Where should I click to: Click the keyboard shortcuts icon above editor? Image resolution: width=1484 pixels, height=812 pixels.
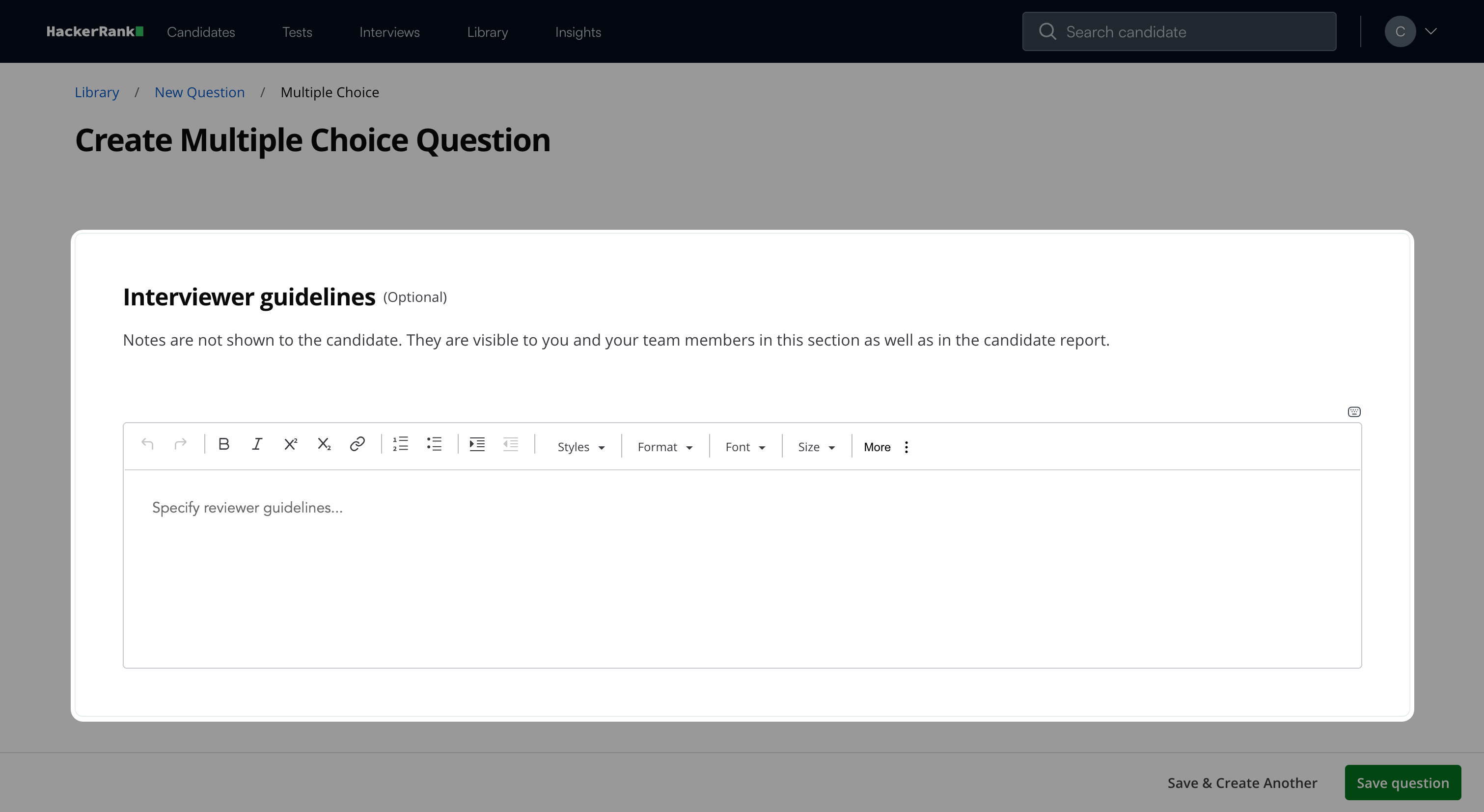[1354, 412]
